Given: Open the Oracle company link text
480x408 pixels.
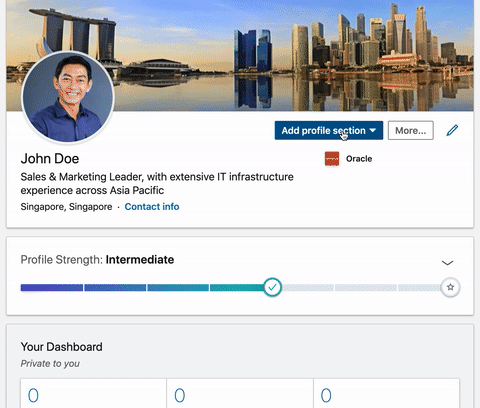Looking at the screenshot, I should [359, 159].
